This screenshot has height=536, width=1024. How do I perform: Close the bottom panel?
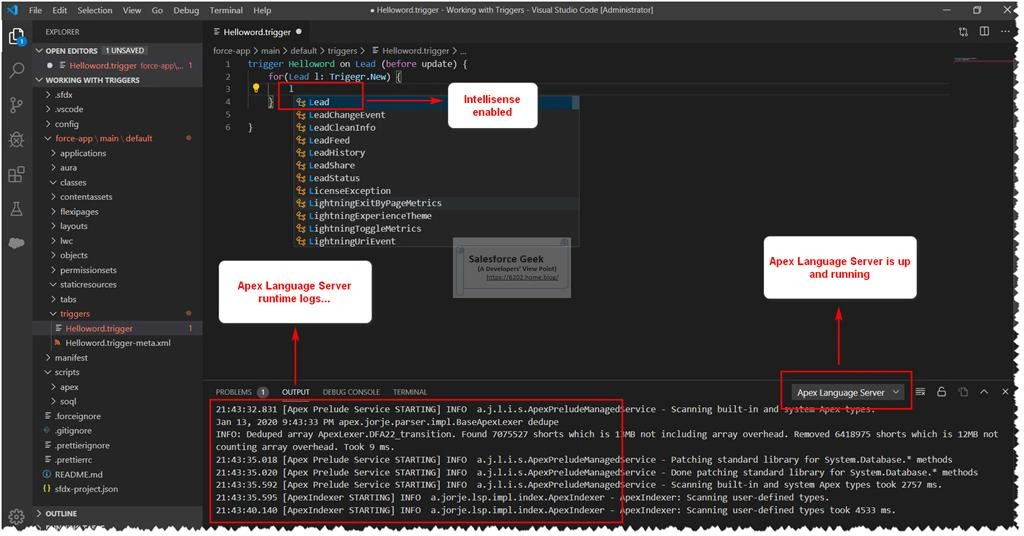coord(1005,392)
